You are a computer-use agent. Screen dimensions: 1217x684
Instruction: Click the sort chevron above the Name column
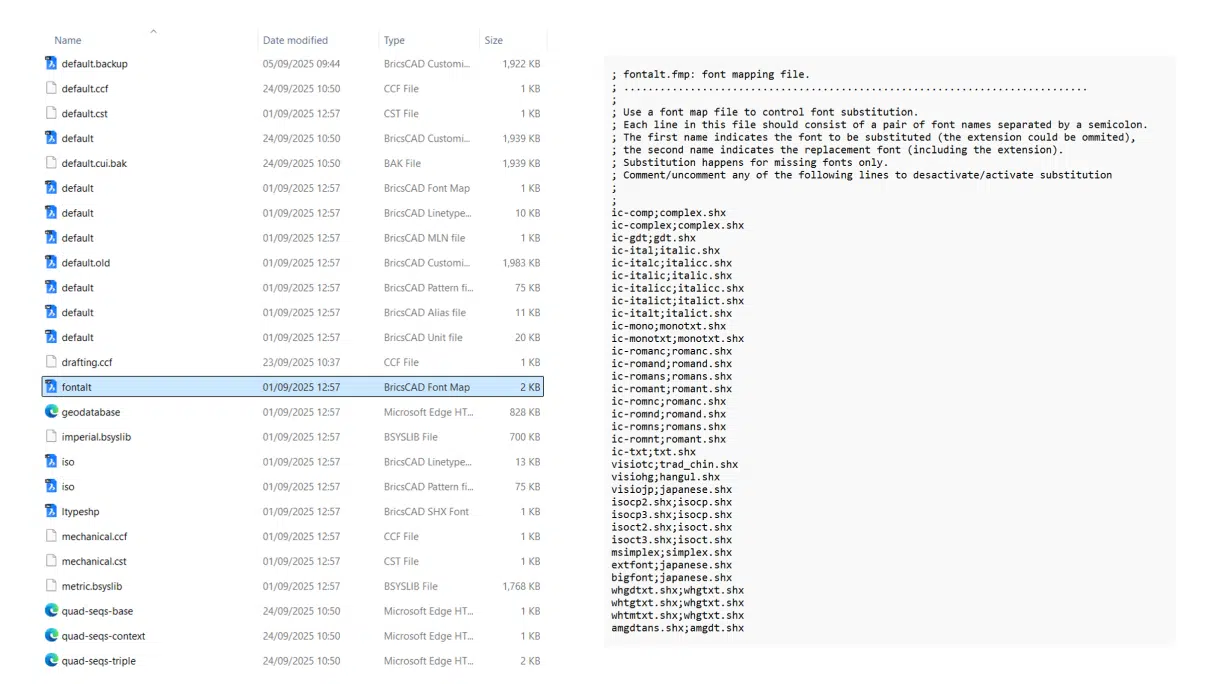point(154,32)
